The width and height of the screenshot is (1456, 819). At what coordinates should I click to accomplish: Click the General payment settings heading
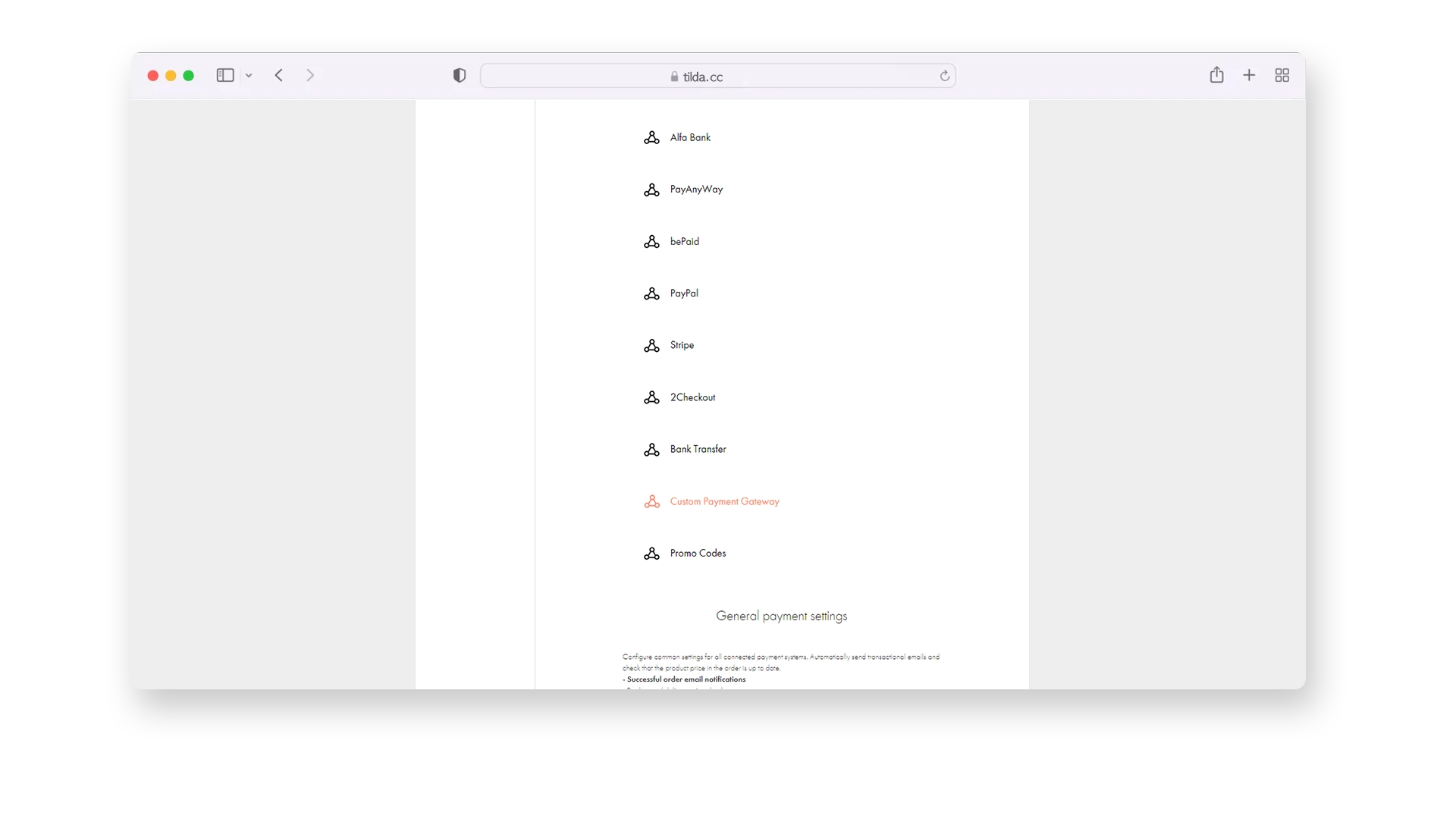tap(781, 616)
